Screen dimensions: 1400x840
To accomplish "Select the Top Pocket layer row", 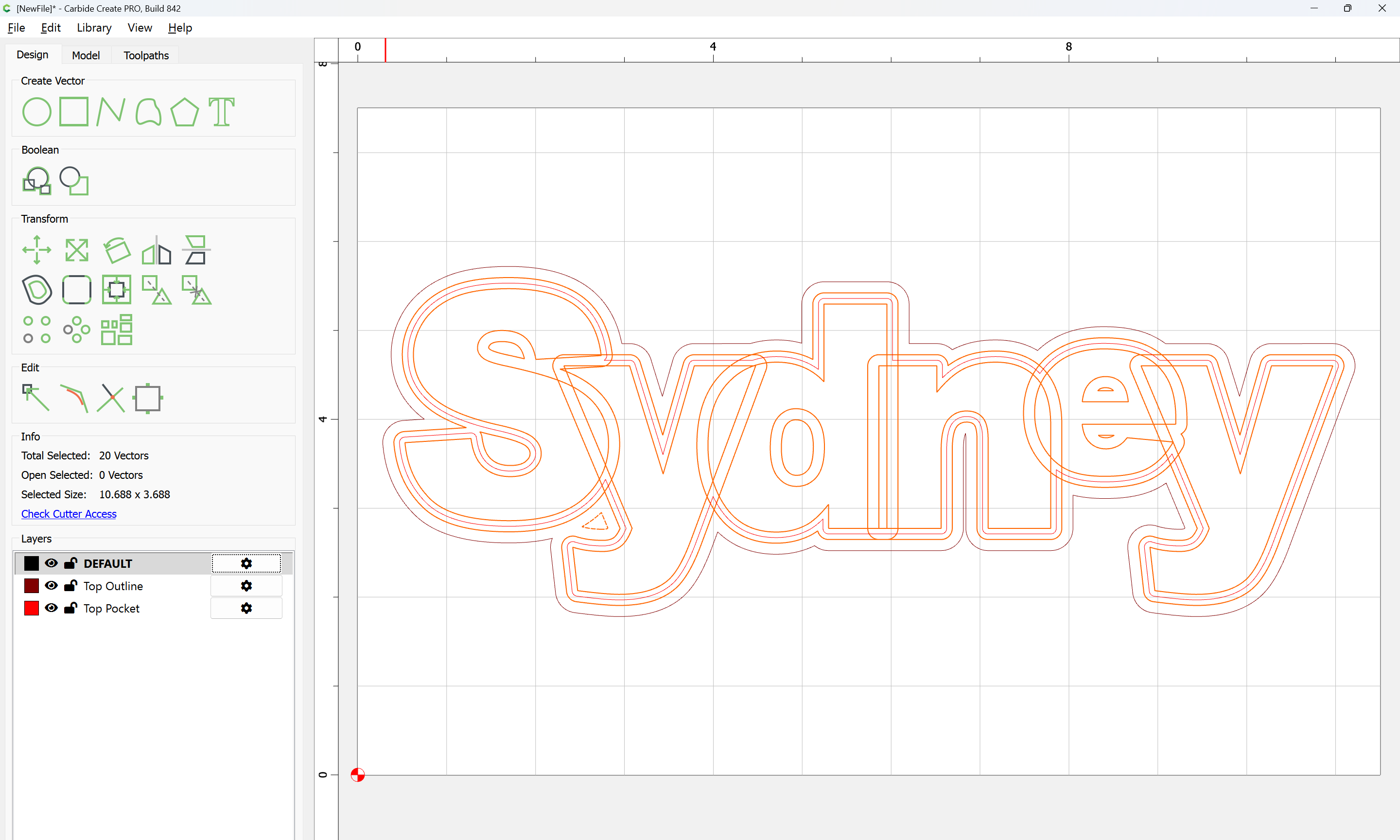I will [111, 609].
